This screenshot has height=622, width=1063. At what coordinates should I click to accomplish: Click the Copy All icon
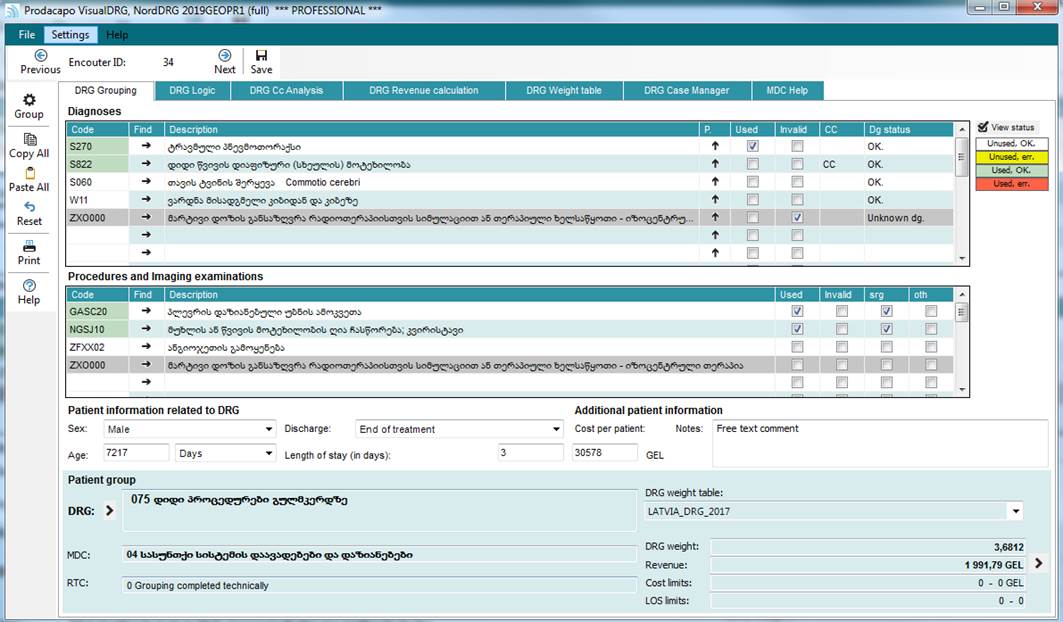(29, 139)
